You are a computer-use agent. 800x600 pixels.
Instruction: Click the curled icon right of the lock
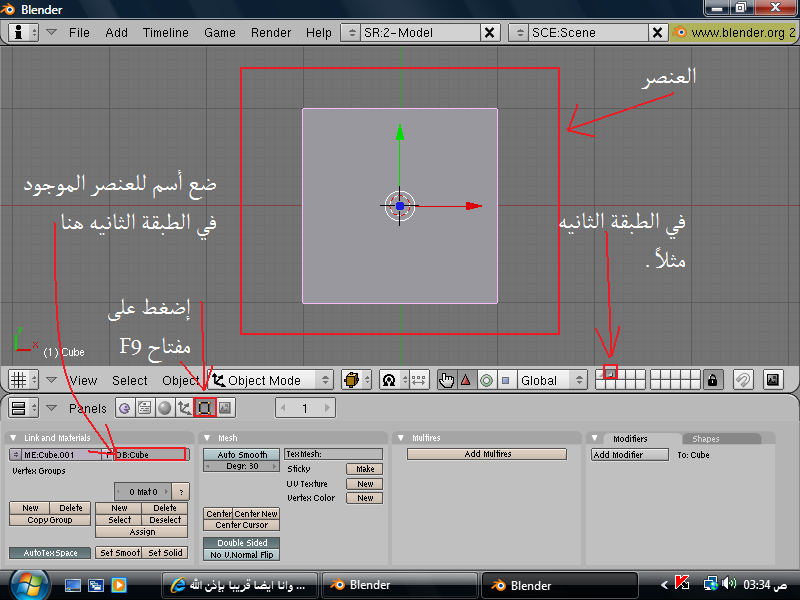tap(743, 380)
